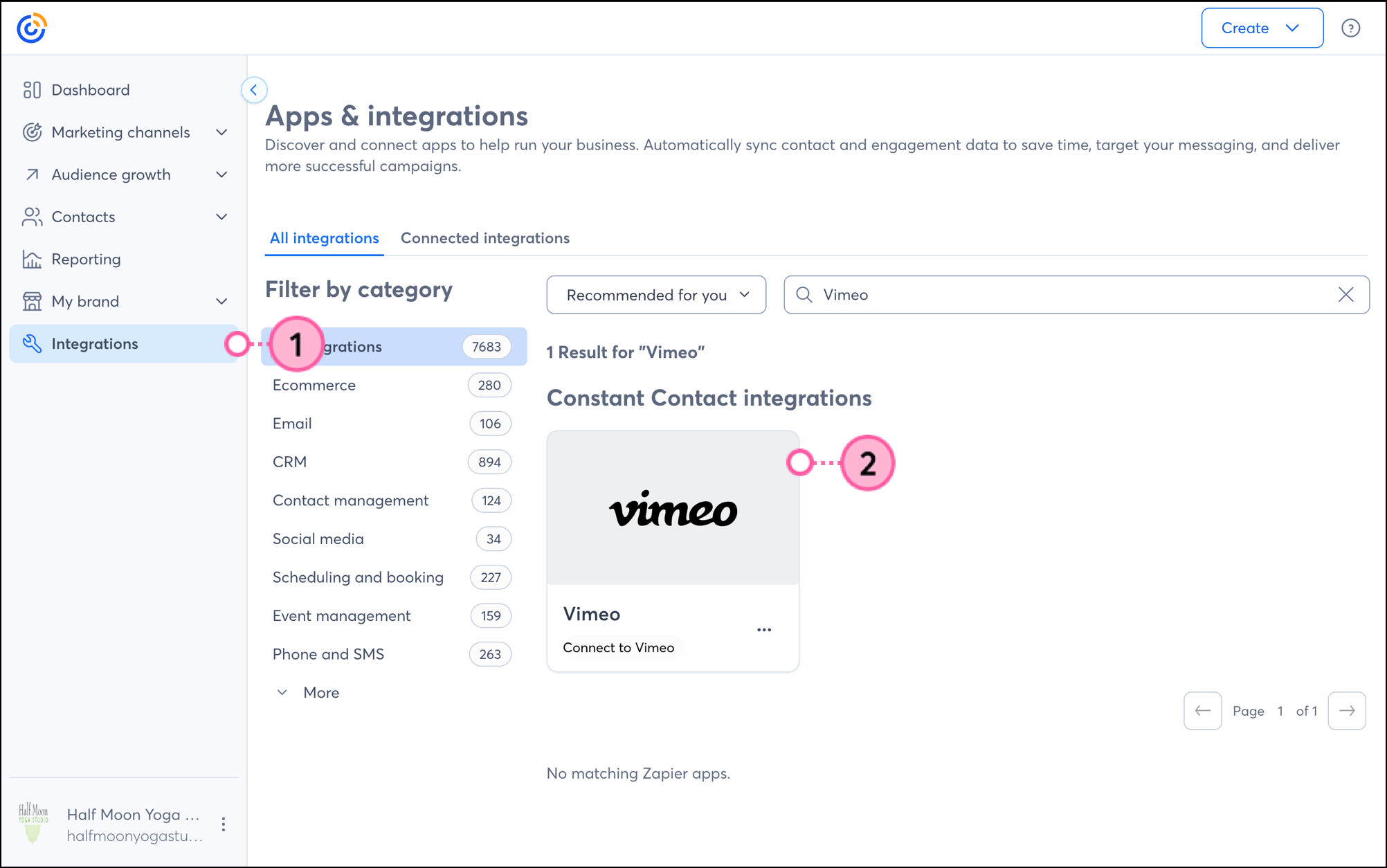Click the Constant Contact logo
This screenshot has height=868, width=1387.
31,28
